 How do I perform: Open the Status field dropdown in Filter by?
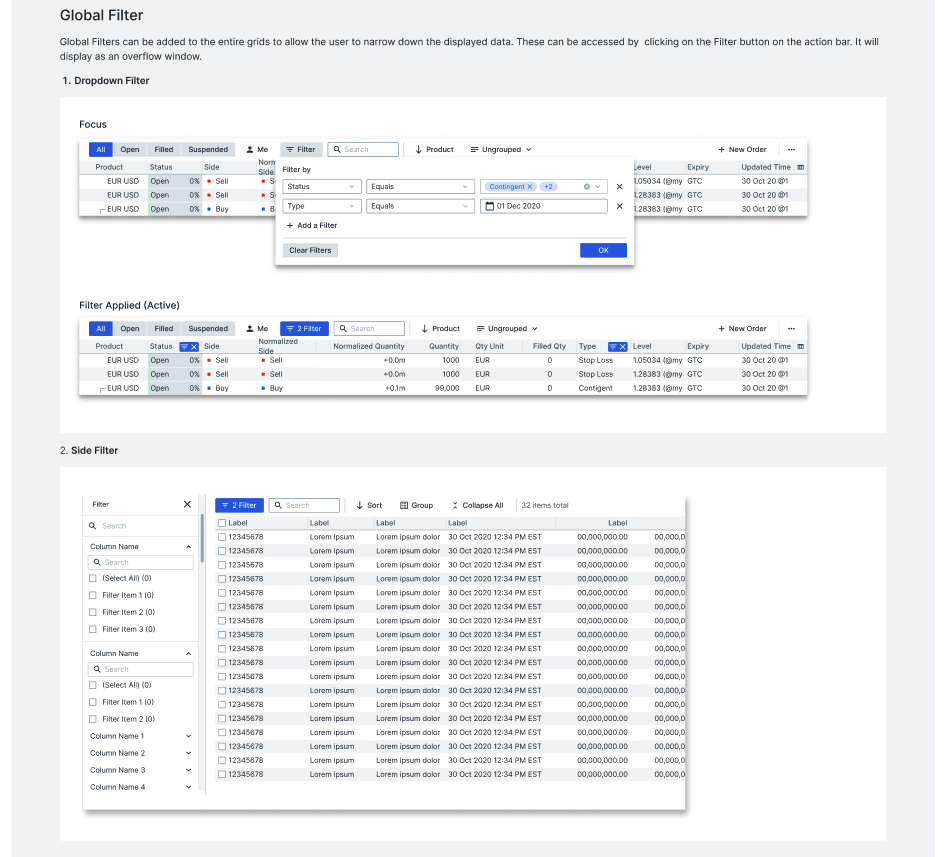tap(322, 187)
